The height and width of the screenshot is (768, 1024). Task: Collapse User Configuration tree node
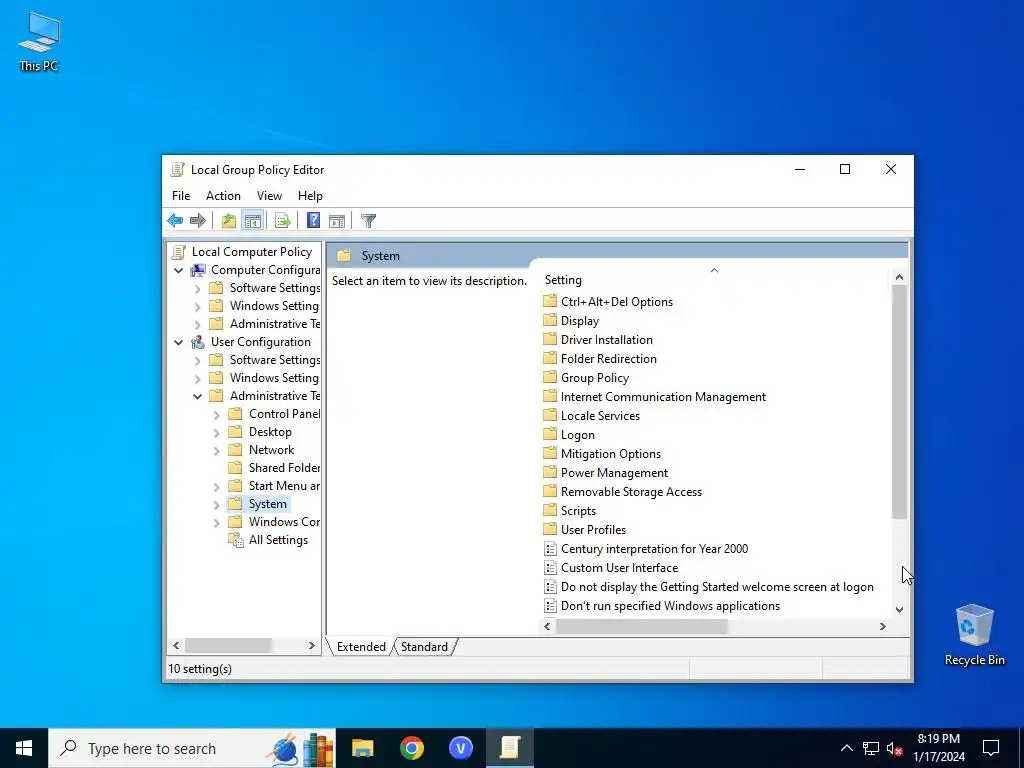(178, 342)
